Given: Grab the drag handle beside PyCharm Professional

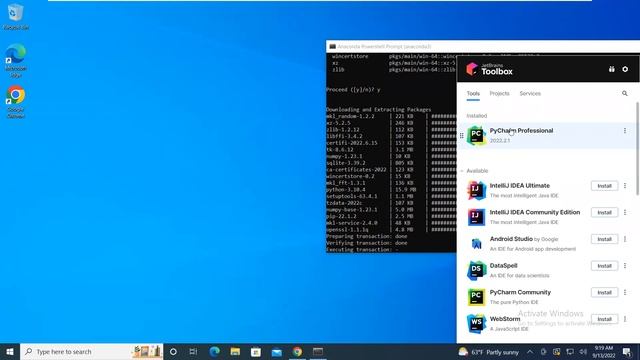Looking at the screenshot, I should coord(462,136).
